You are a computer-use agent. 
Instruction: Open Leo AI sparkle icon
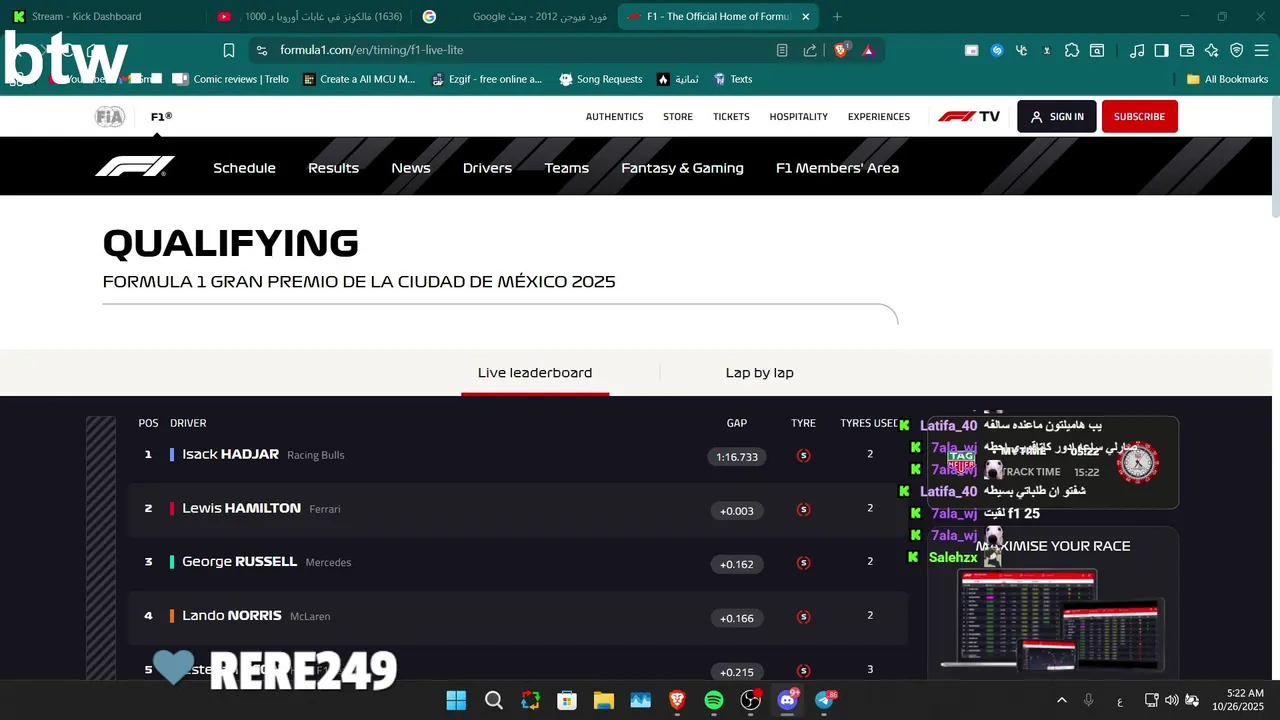point(1212,50)
